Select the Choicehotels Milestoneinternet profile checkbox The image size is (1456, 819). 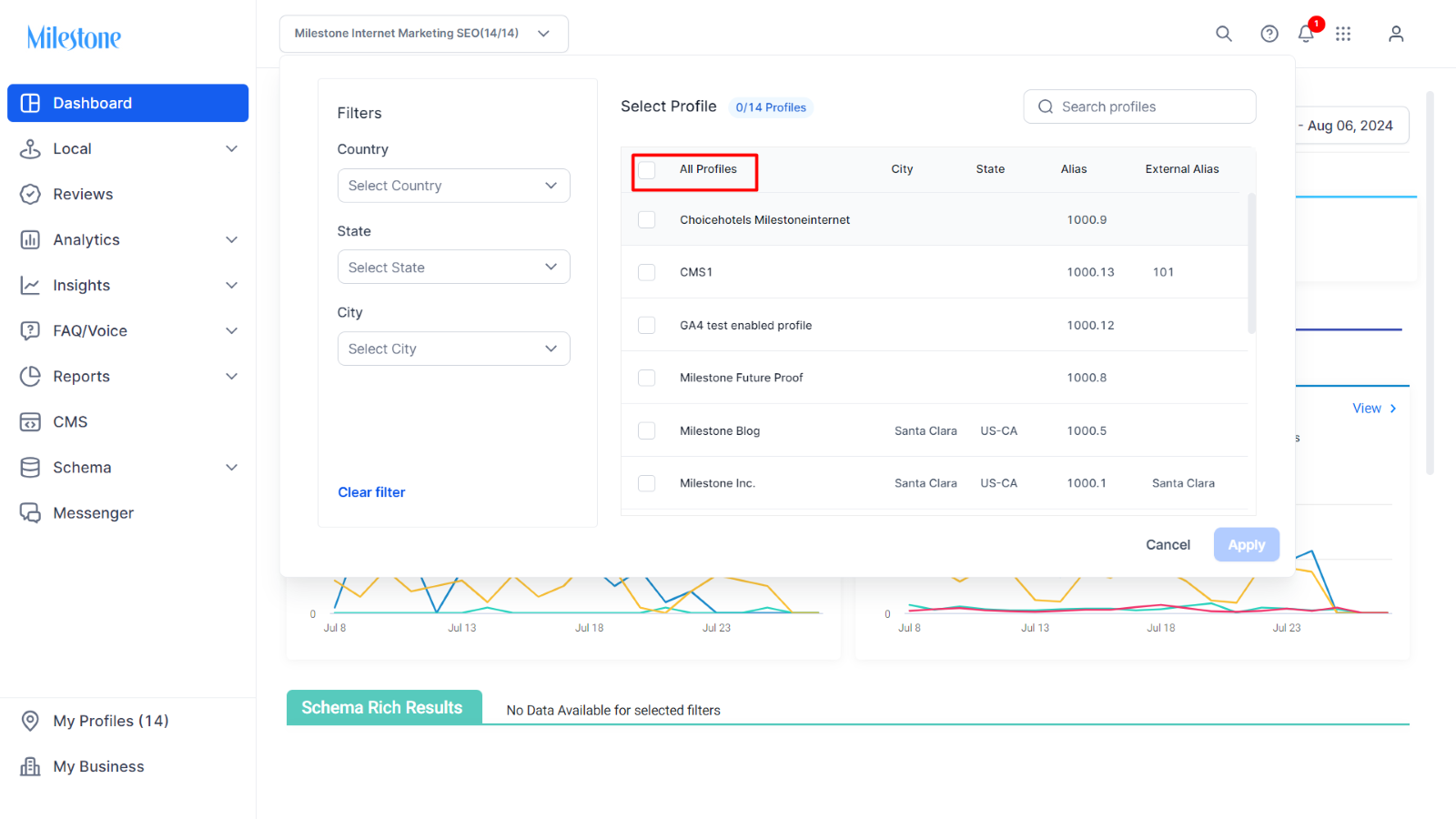coord(647,219)
